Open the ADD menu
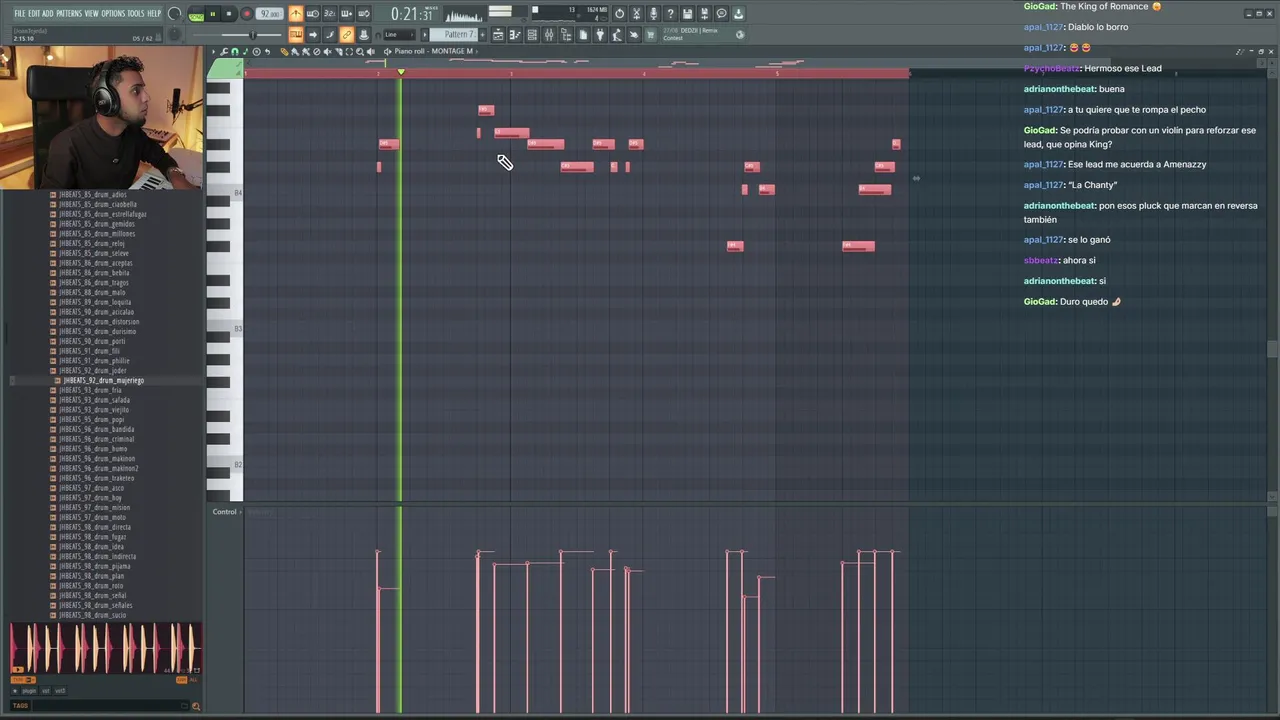This screenshot has height=720, width=1280. pos(48,13)
